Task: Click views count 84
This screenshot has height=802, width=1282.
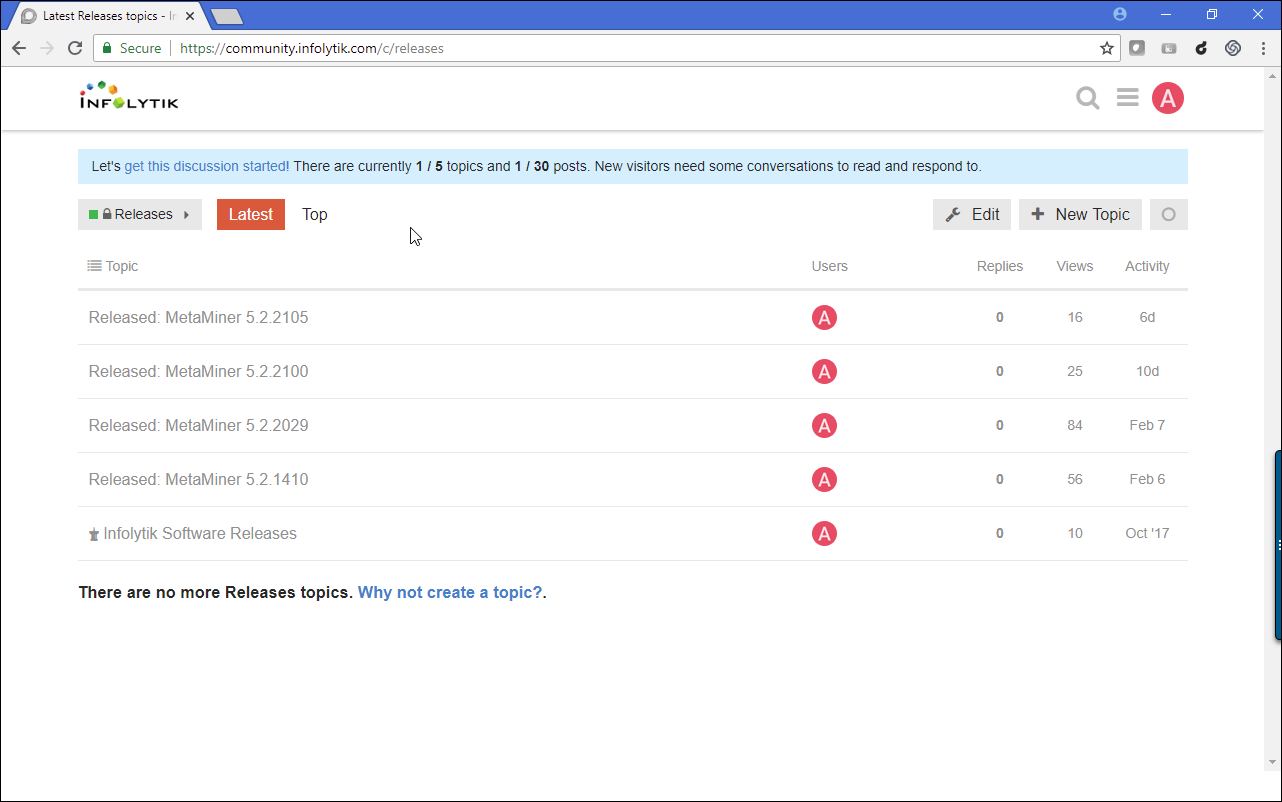Action: [1075, 426]
